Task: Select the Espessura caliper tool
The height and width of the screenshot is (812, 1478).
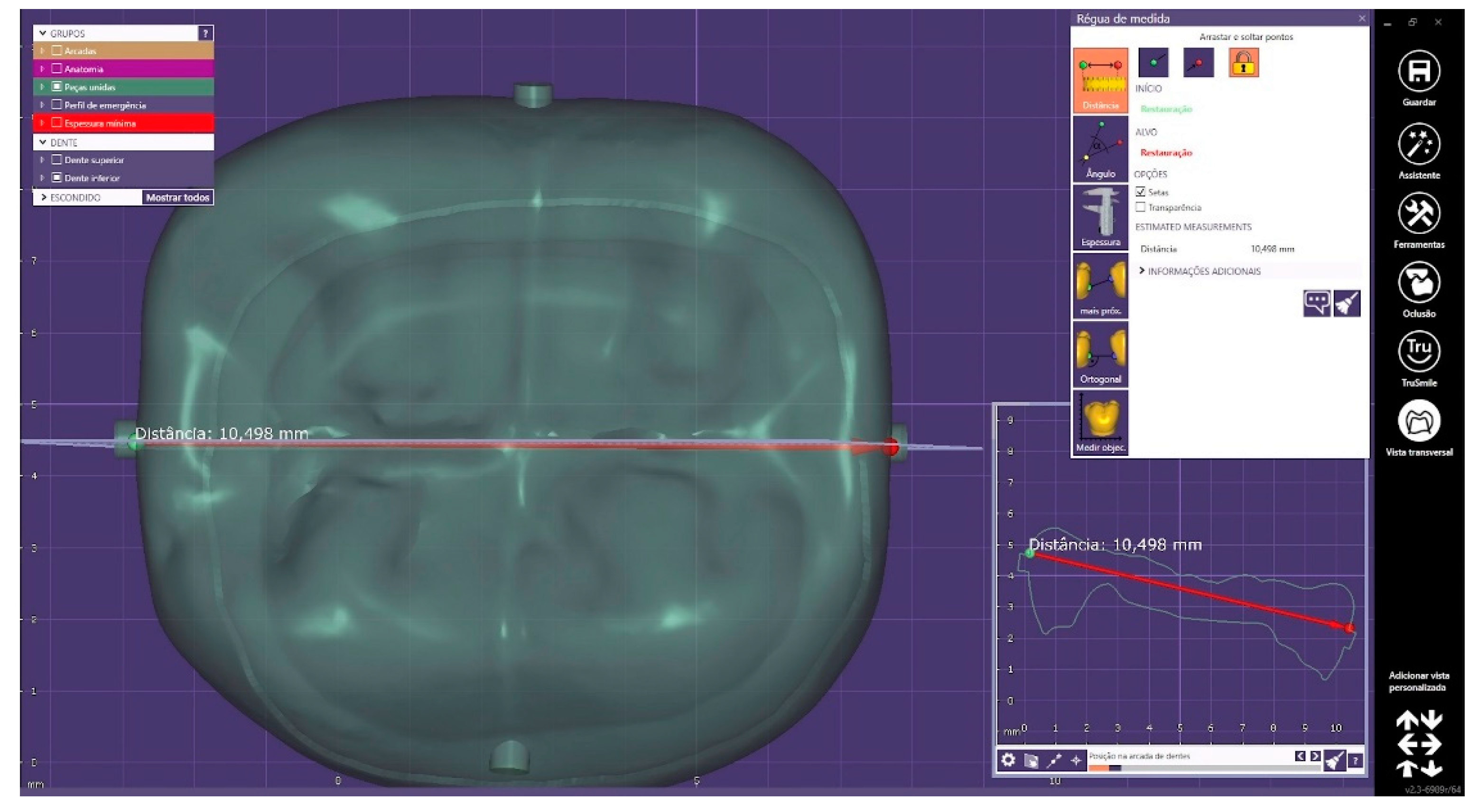Action: (1100, 218)
